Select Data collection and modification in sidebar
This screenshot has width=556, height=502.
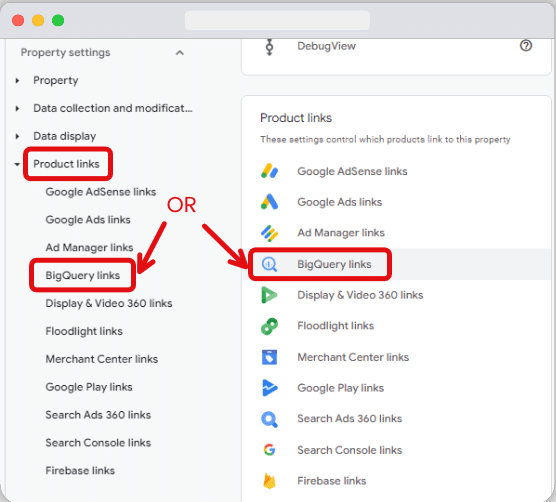113,108
